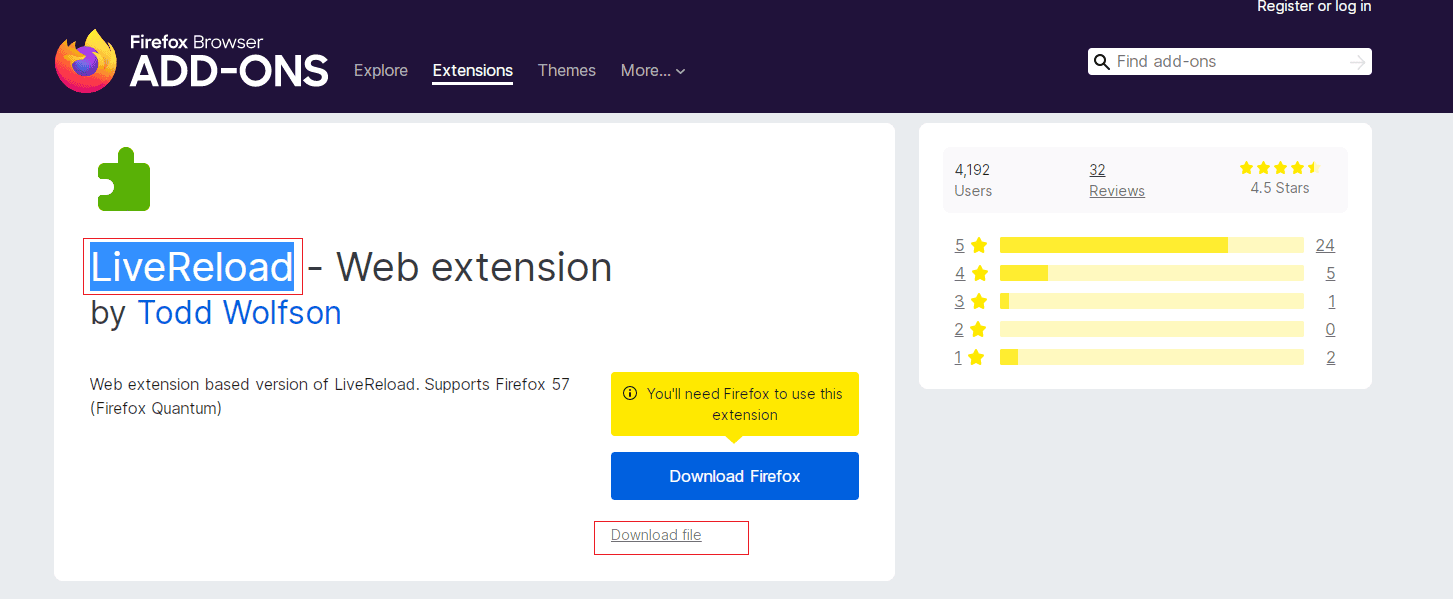The height and width of the screenshot is (599, 1453).
Task: Click the green puzzle piece extension icon
Action: point(123,180)
